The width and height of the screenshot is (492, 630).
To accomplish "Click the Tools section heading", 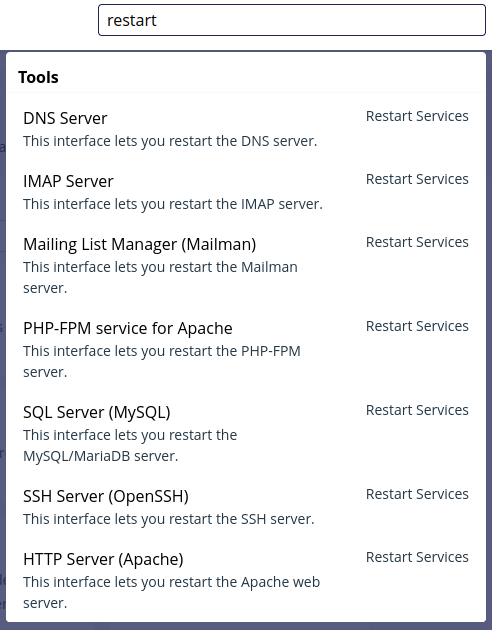I will coord(38,77).
